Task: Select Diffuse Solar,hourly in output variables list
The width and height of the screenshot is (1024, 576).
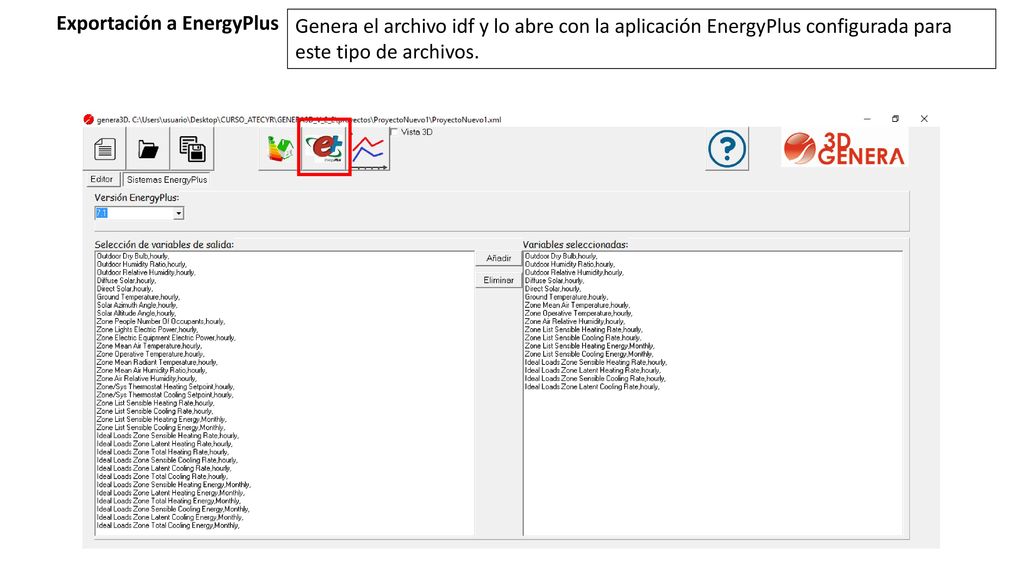Action: pos(127,281)
